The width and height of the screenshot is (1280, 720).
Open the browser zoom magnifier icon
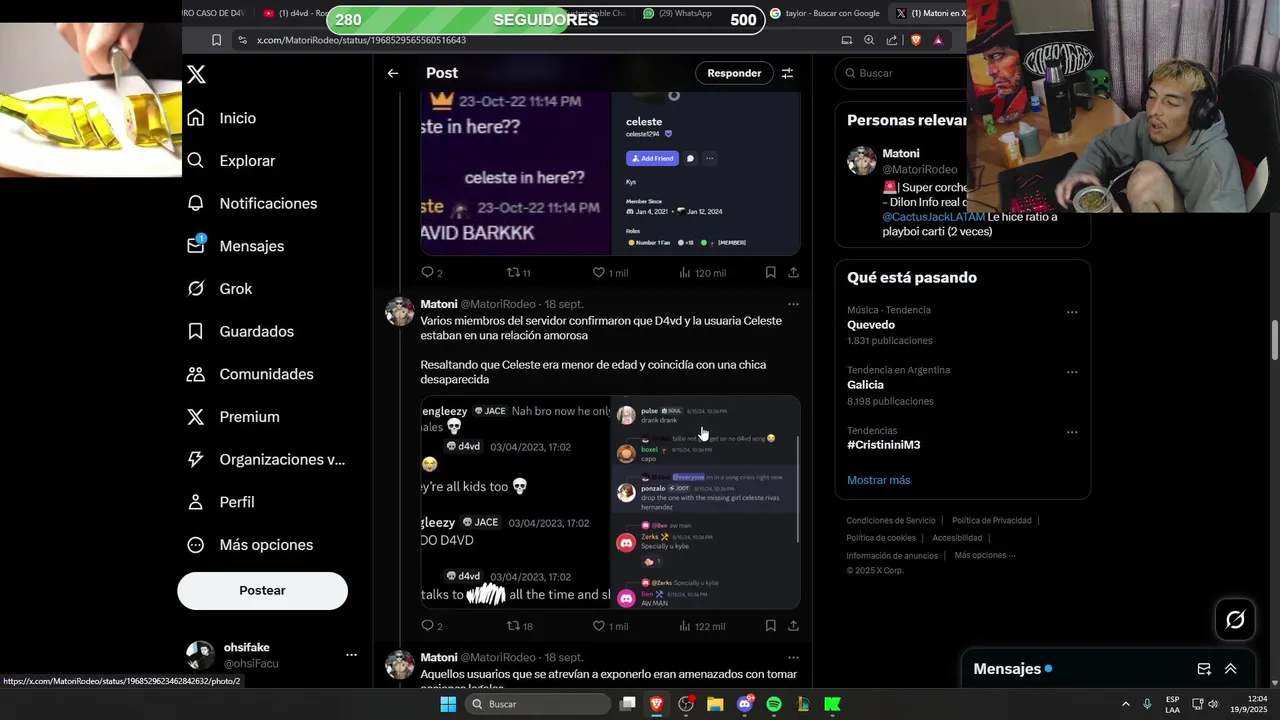click(869, 40)
